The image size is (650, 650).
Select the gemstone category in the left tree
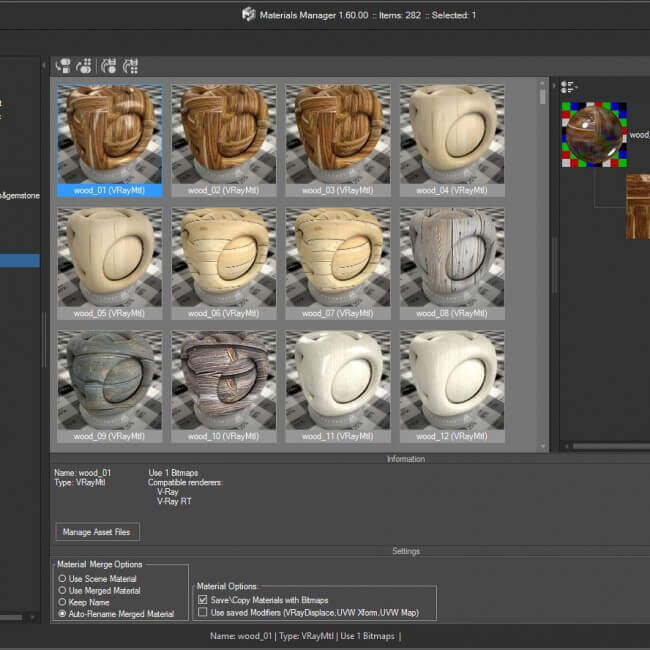(x=20, y=195)
